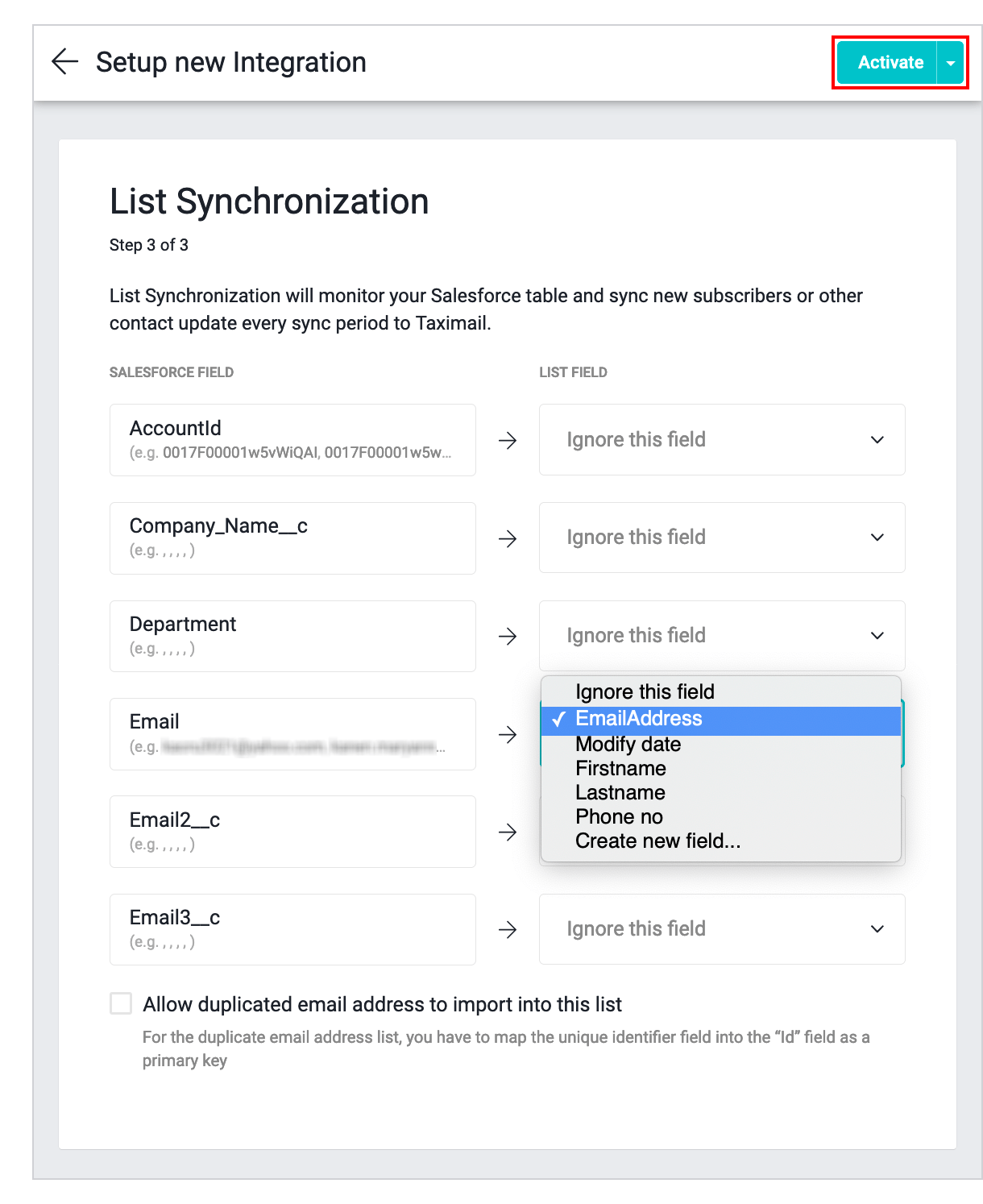Choose EmailAddress option in the menu

tap(639, 719)
